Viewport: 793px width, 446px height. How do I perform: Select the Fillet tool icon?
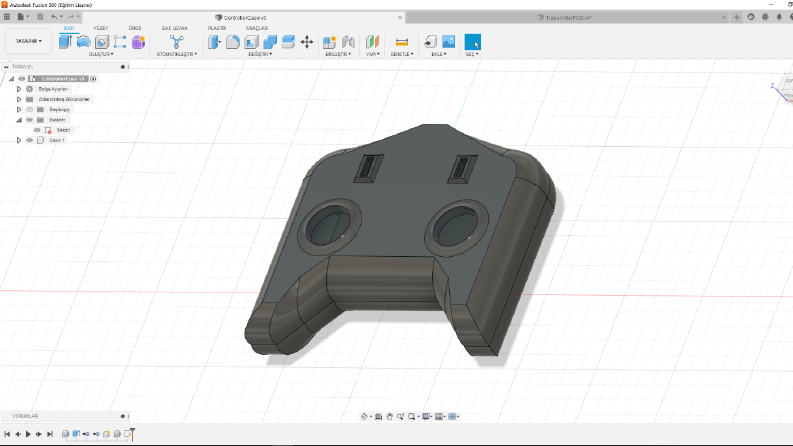(233, 42)
